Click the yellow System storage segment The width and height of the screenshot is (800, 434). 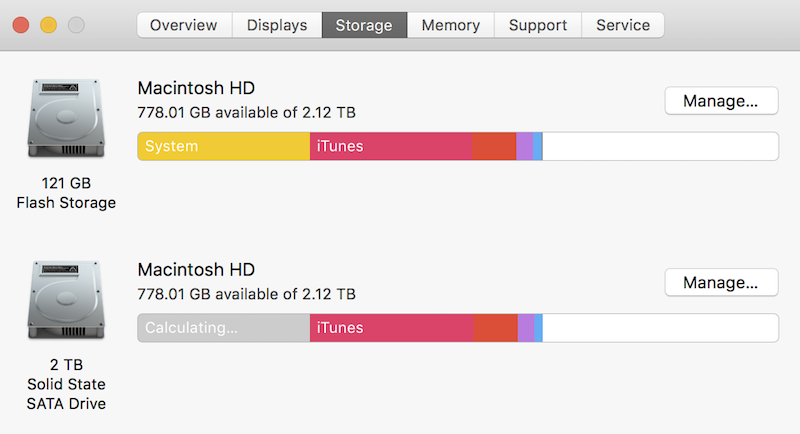coord(223,146)
